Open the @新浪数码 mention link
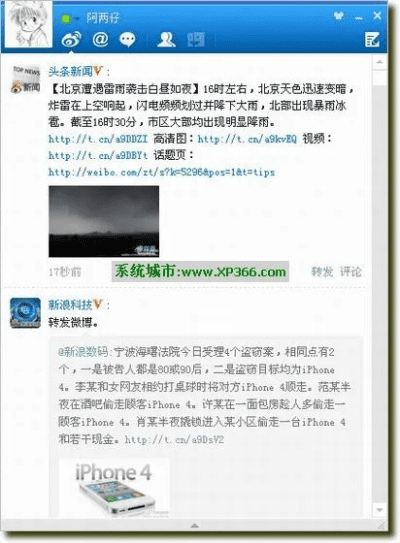 pos(83,352)
